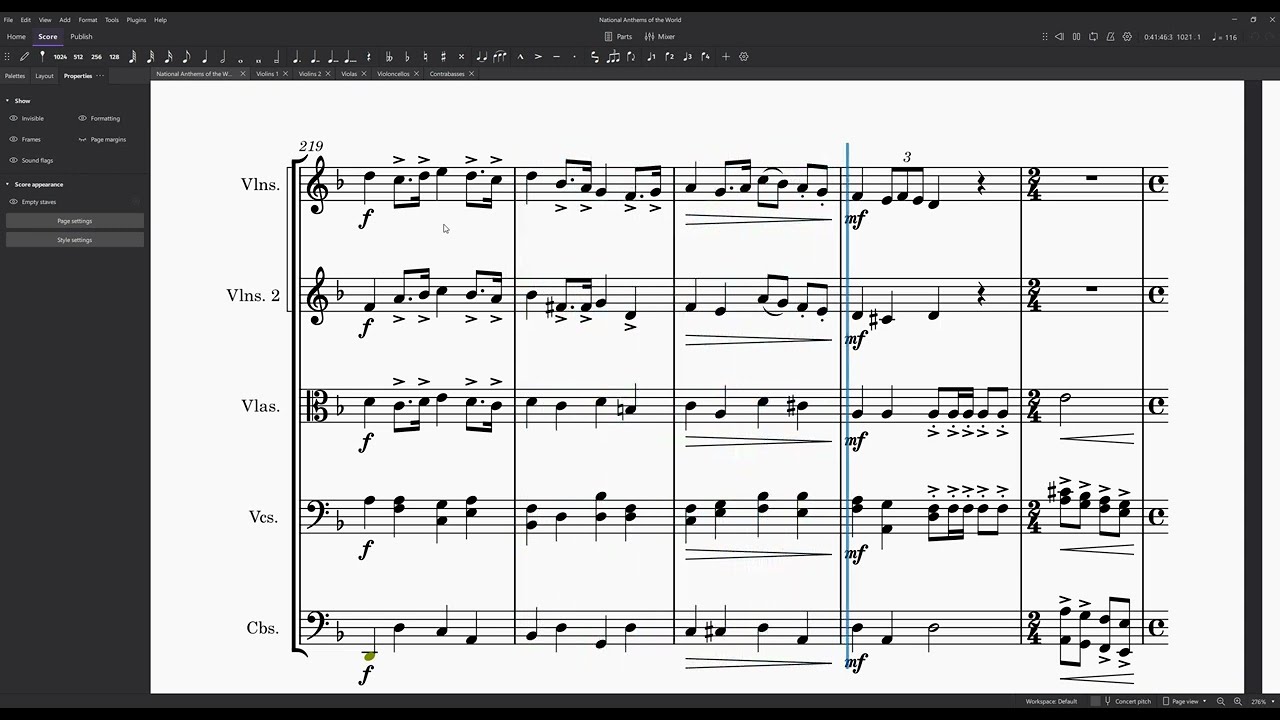
Task: Toggle note input pencil mode
Action: [x=24, y=57]
